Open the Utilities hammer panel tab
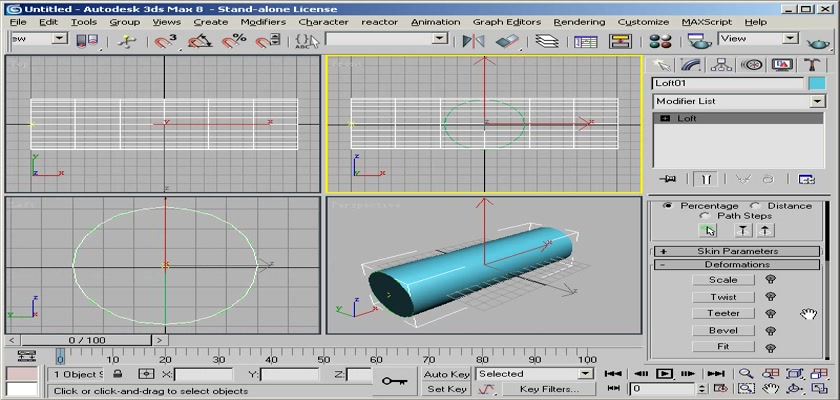The image size is (840, 400). 812,65
